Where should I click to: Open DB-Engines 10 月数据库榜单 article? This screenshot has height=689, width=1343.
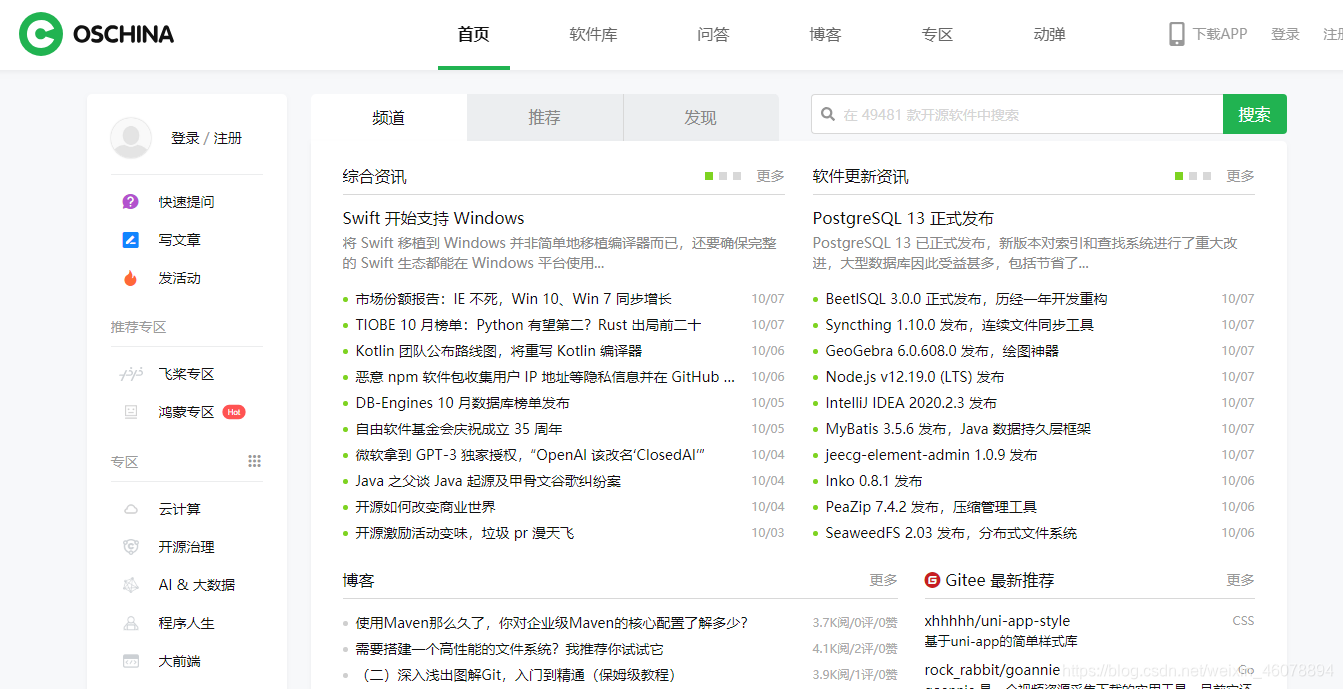coord(463,403)
